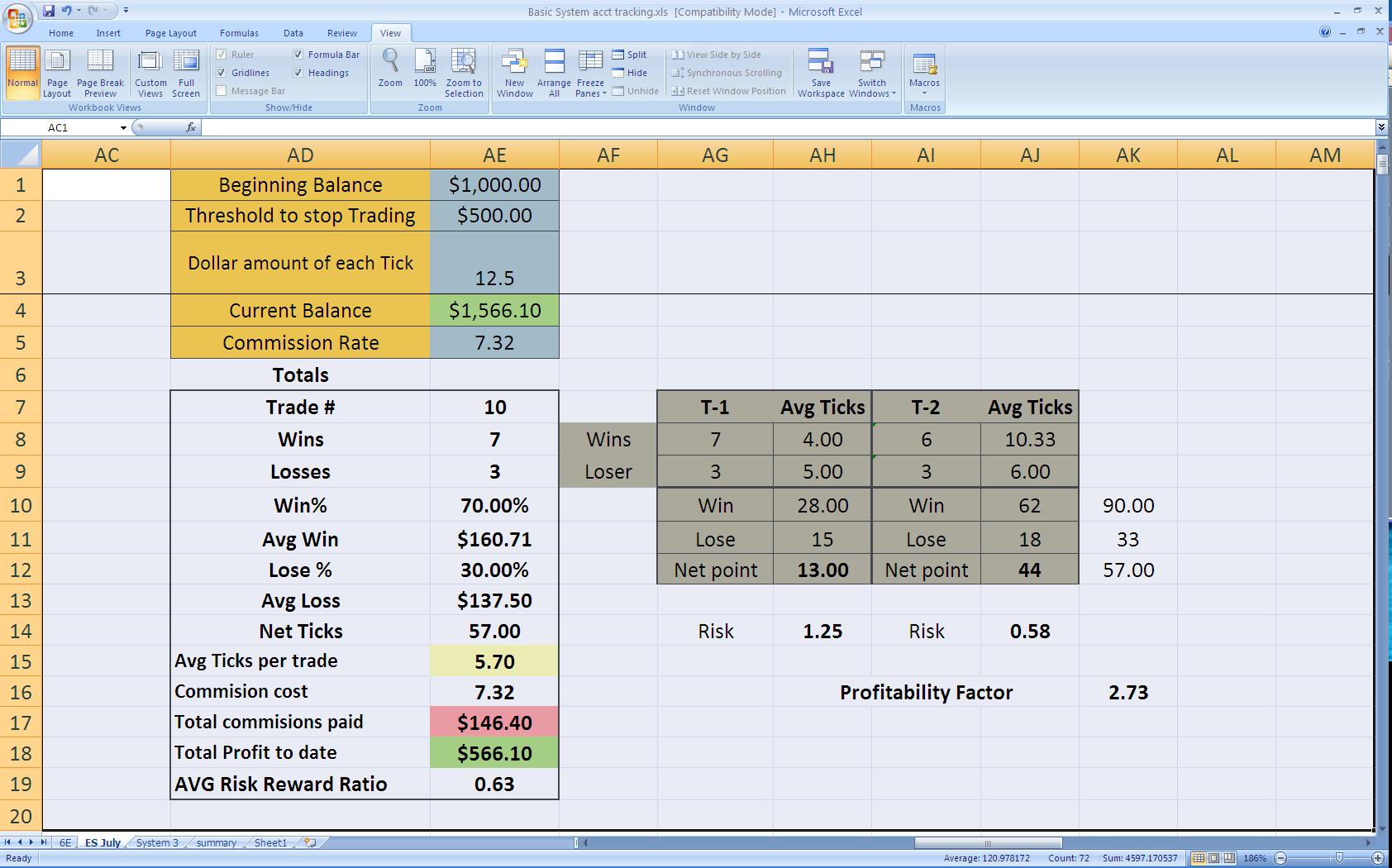1392x868 pixels.
Task: Click the zoom slider handle
Action: pyautogui.click(x=1339, y=858)
